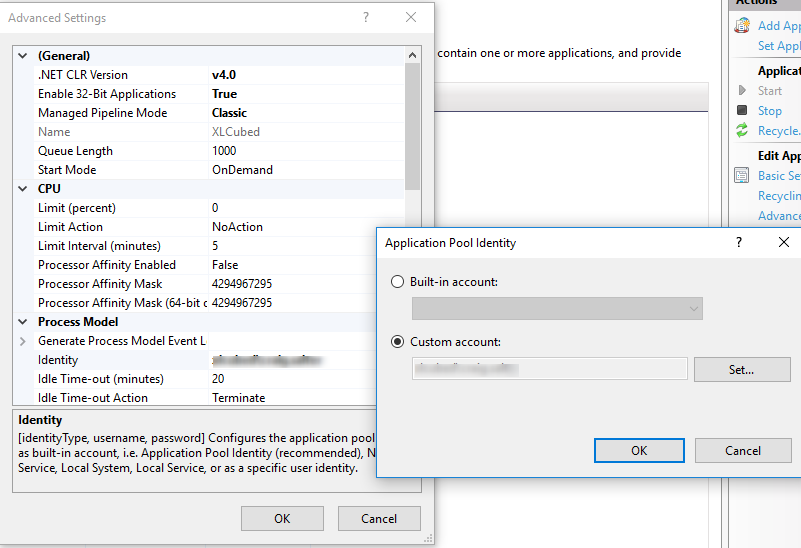Click the Application Pool Identity help question mark
The height and width of the screenshot is (548, 801).
pyautogui.click(x=739, y=242)
